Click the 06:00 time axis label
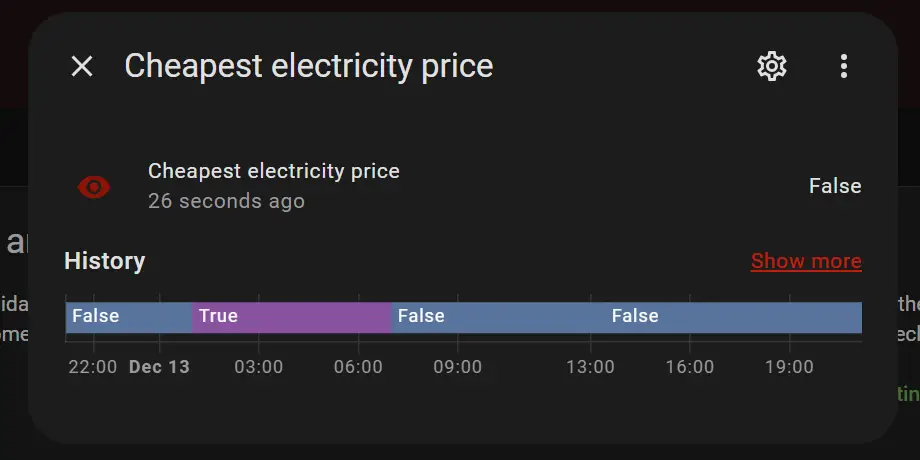 (x=358, y=367)
